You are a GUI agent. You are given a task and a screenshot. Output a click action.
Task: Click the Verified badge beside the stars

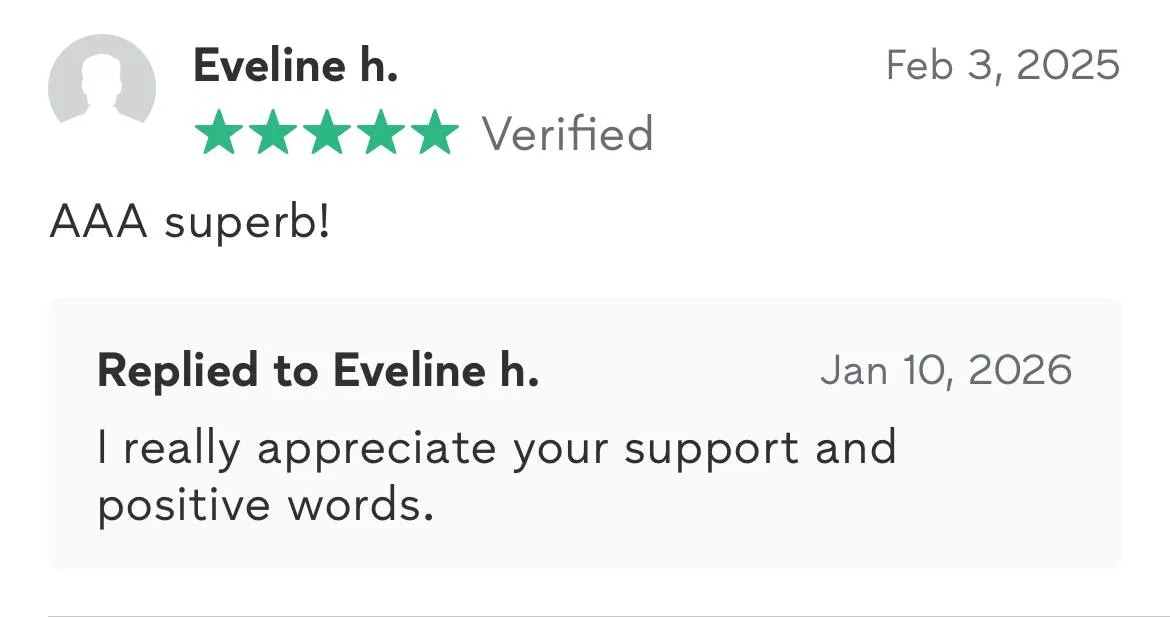click(567, 134)
